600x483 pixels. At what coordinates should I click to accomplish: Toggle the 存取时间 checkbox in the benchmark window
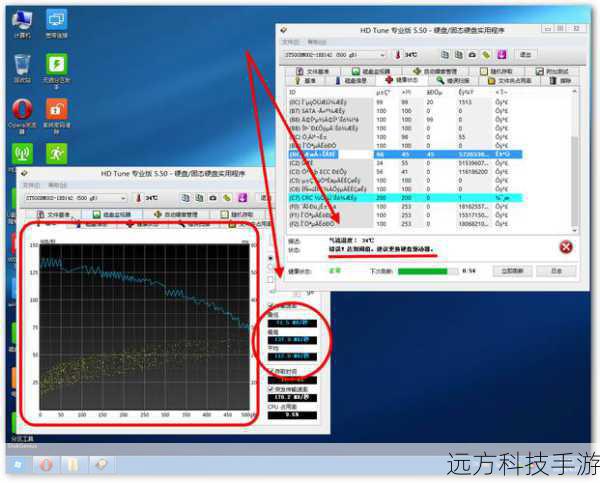point(271,371)
